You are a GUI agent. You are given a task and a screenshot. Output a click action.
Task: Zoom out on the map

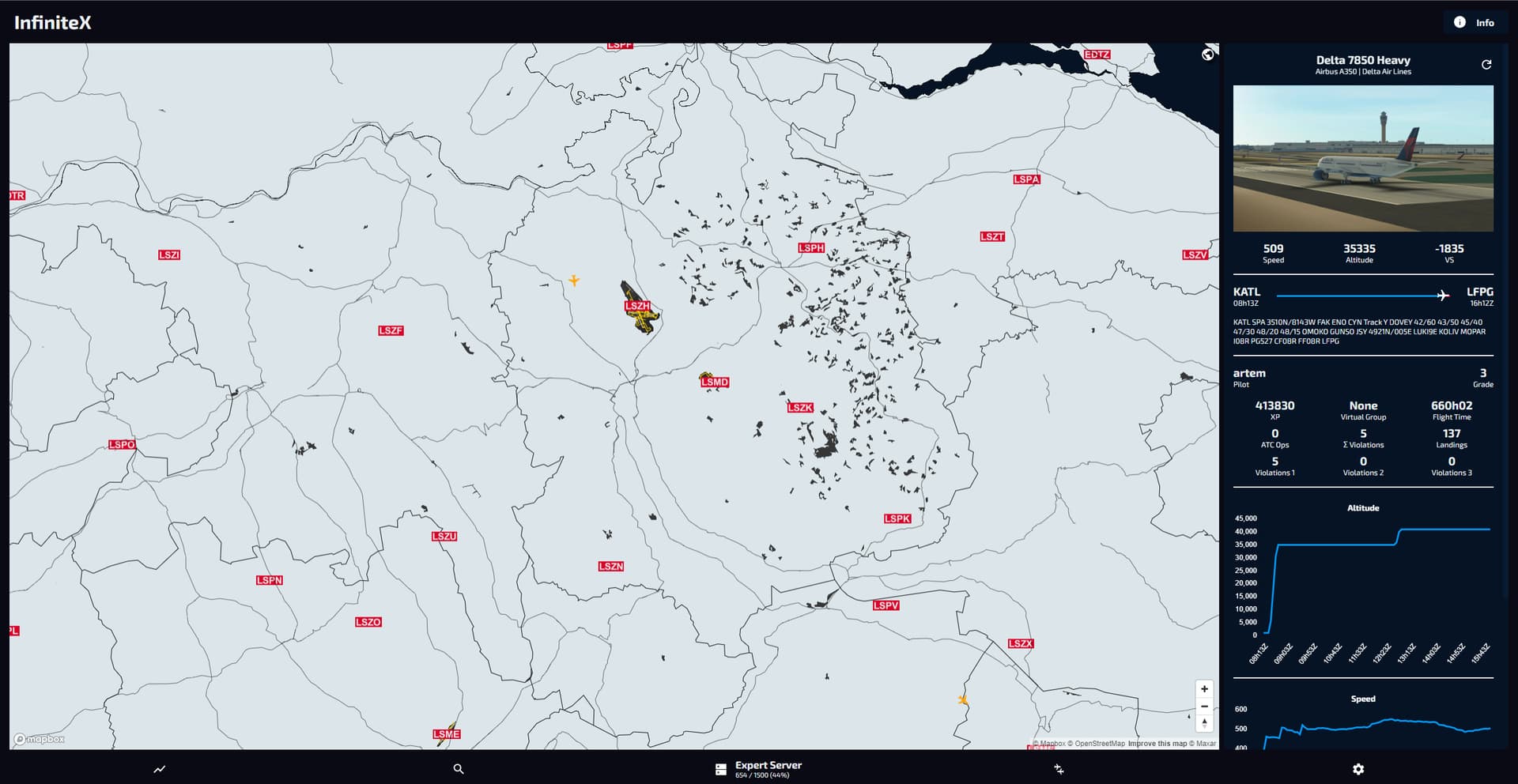tap(1204, 707)
